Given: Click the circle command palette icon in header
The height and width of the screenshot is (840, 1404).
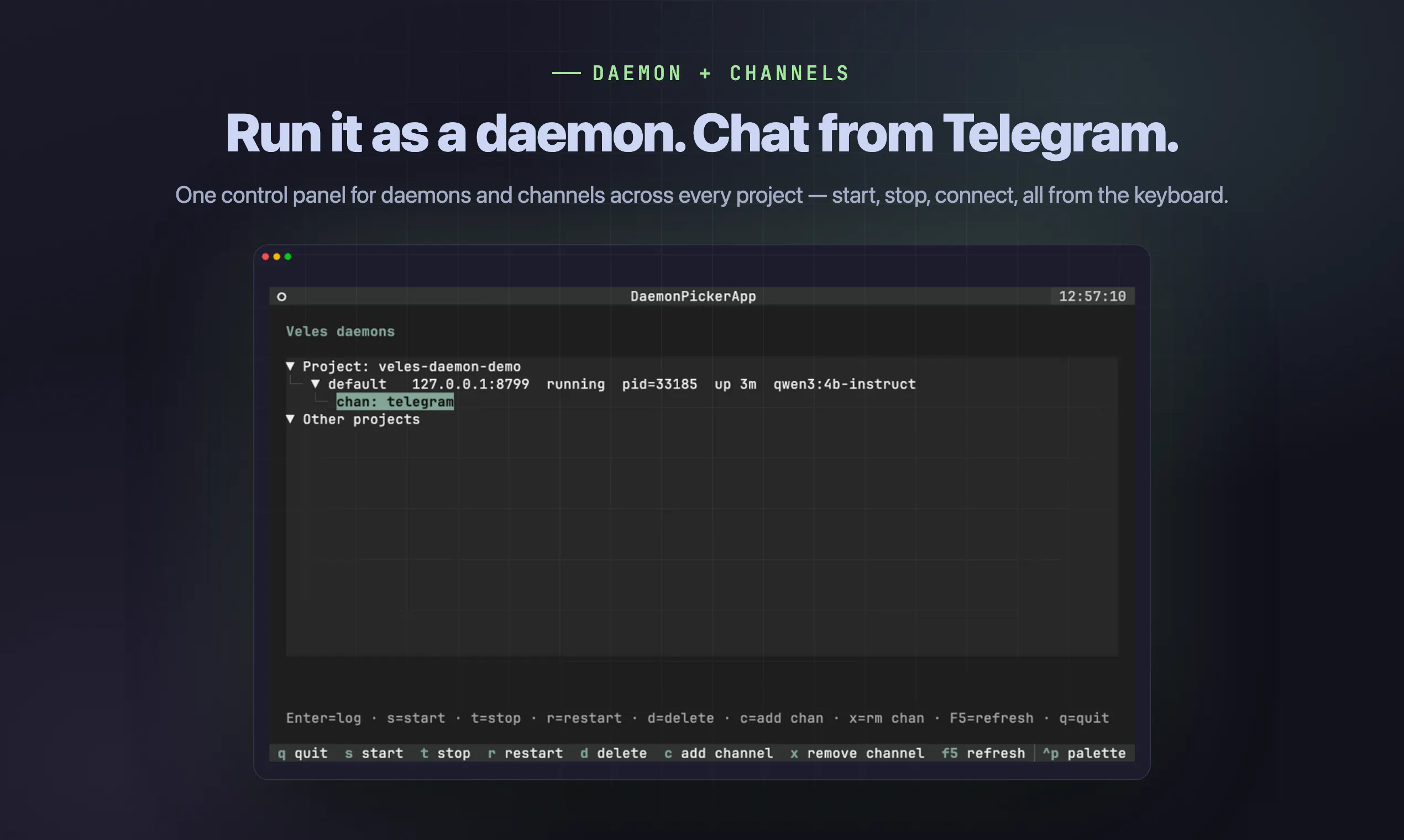Looking at the screenshot, I should pyautogui.click(x=281, y=297).
